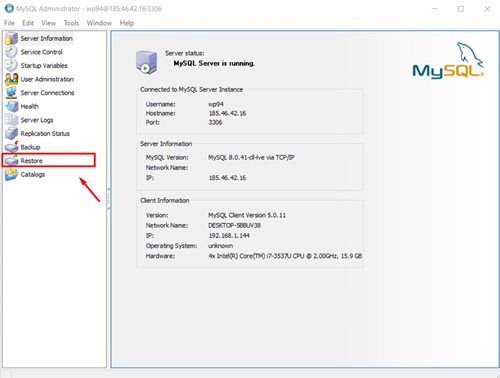Click the username value wp94

click(216, 104)
